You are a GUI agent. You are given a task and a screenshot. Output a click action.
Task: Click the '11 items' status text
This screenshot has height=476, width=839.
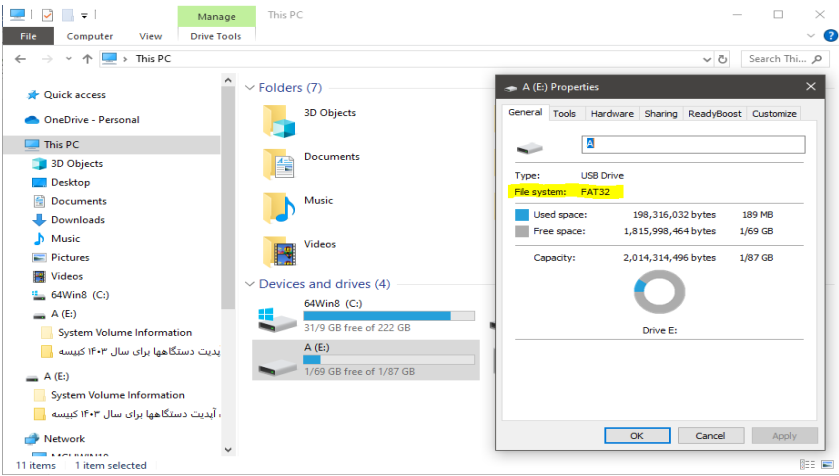pos(36,465)
